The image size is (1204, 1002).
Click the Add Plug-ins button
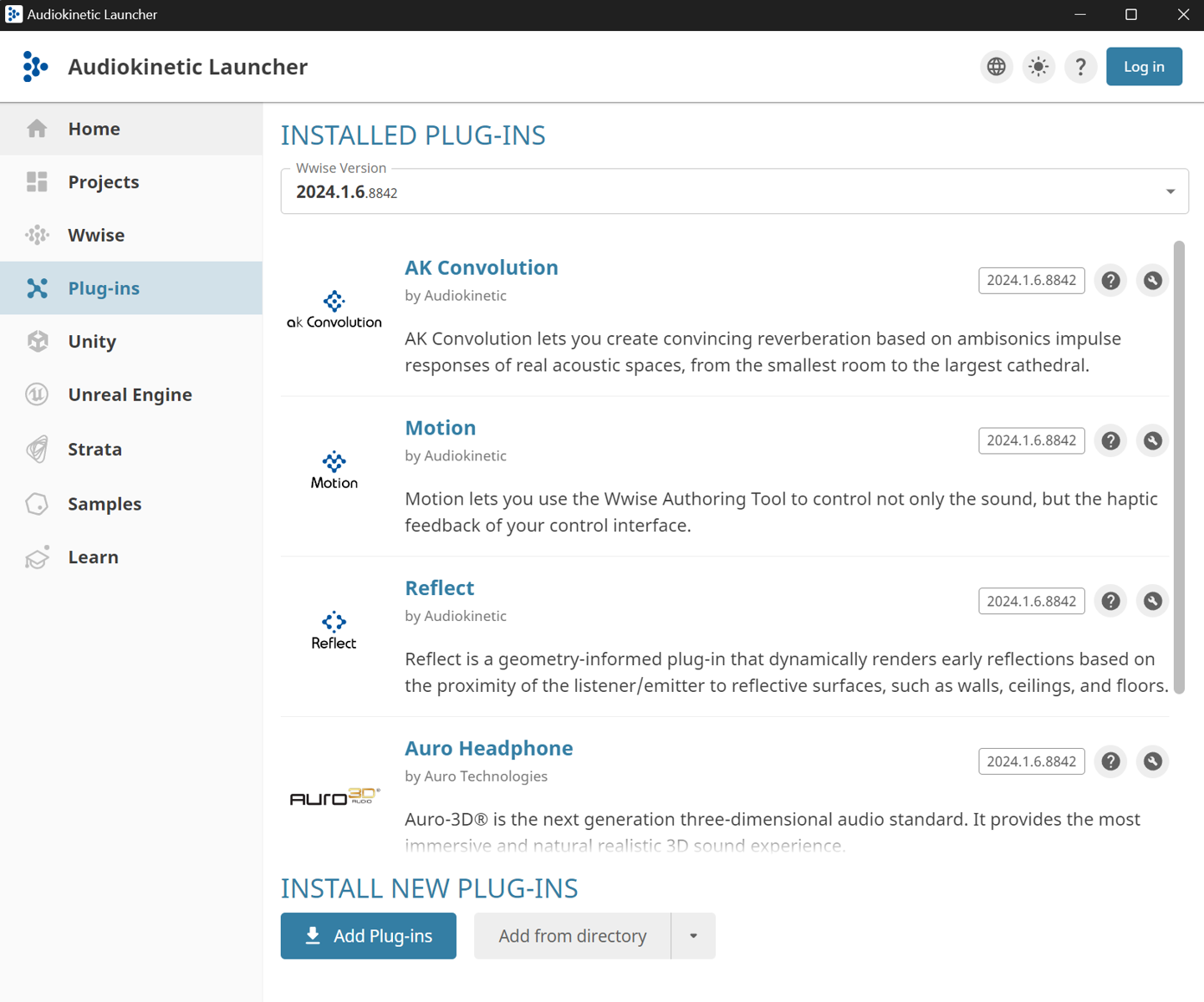pyautogui.click(x=368, y=935)
